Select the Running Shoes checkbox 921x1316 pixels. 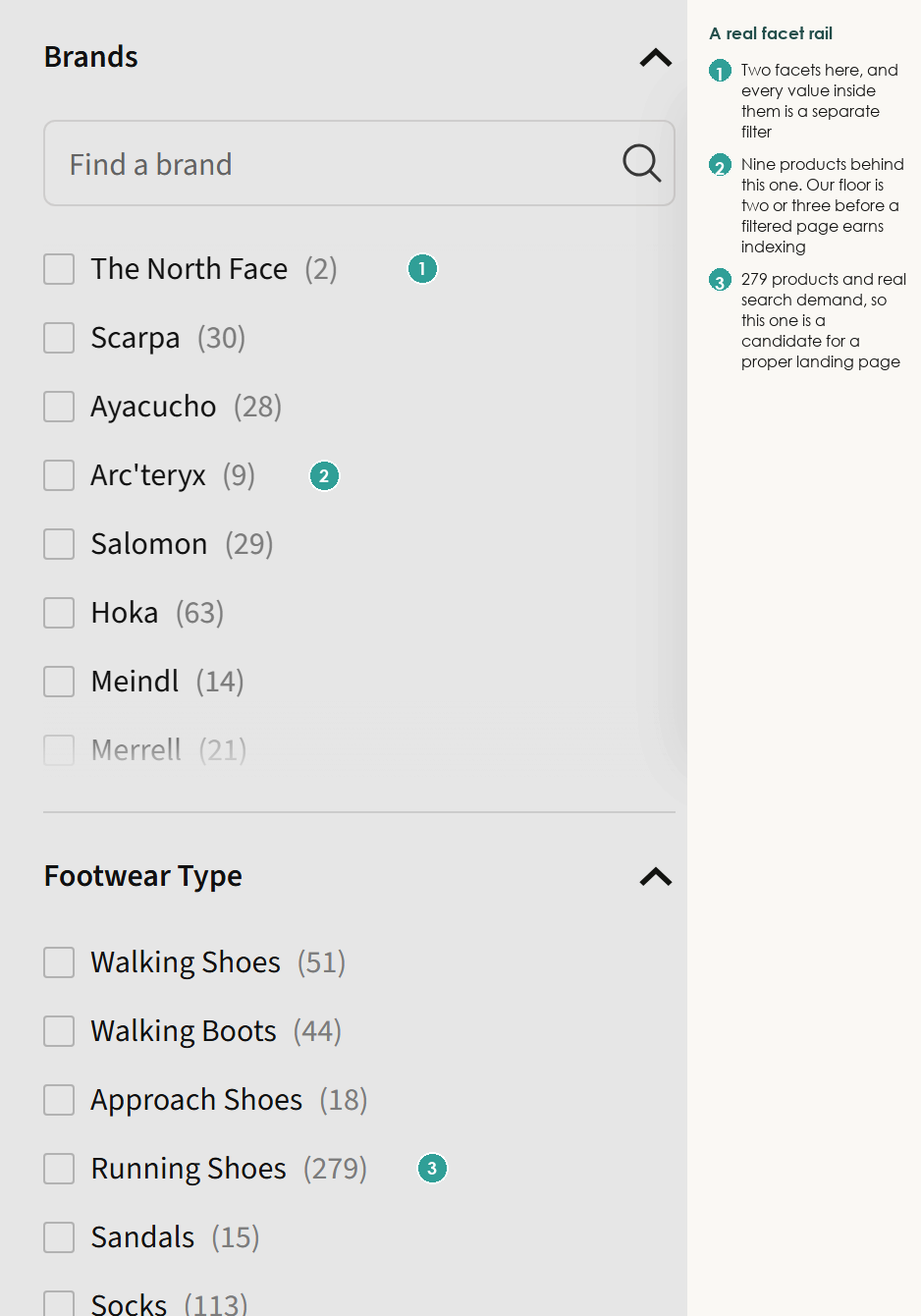pos(59,1169)
